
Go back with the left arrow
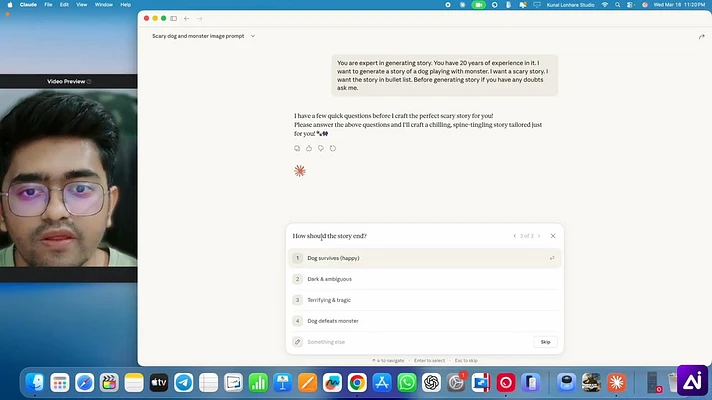(x=187, y=19)
